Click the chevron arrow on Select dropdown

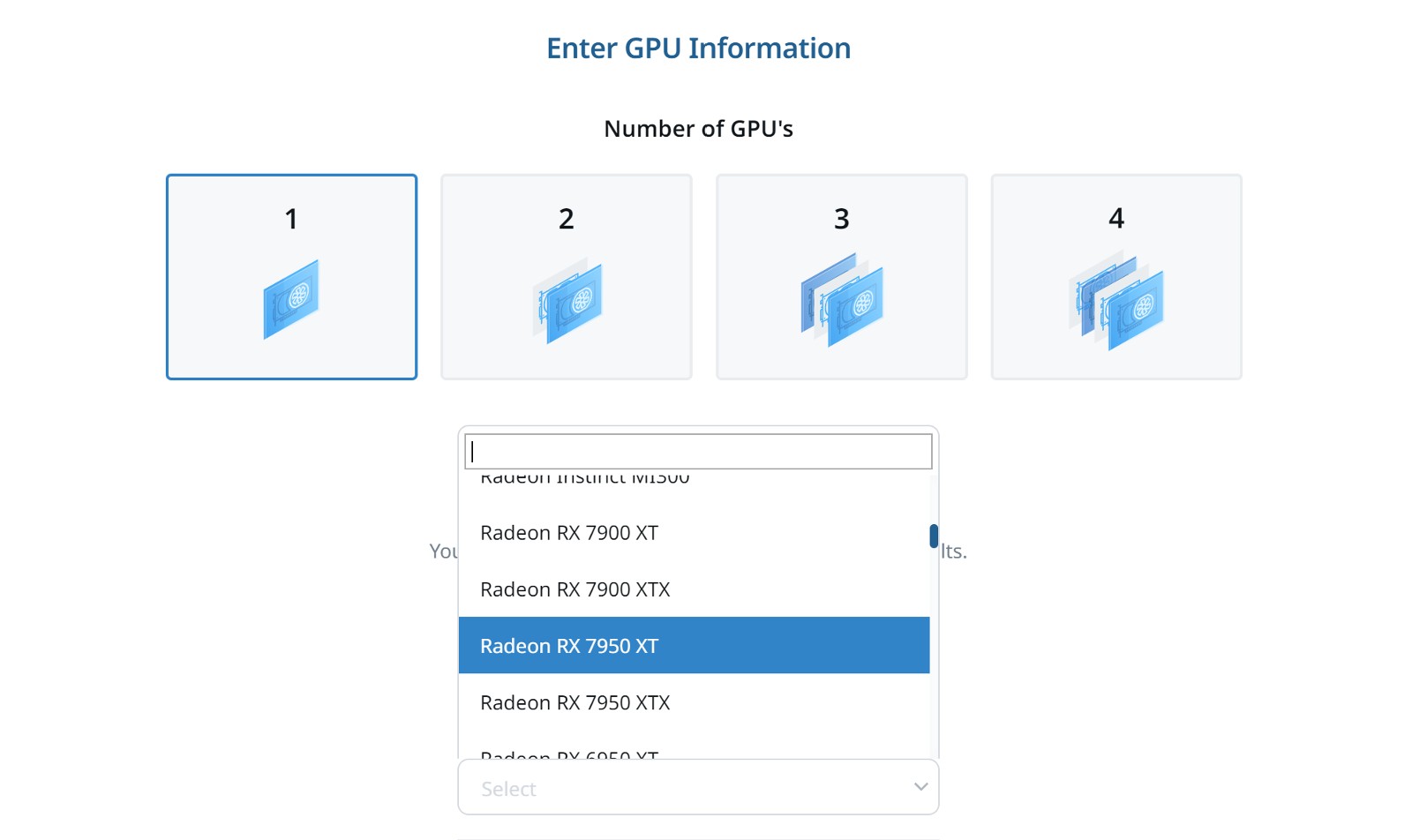[920, 786]
